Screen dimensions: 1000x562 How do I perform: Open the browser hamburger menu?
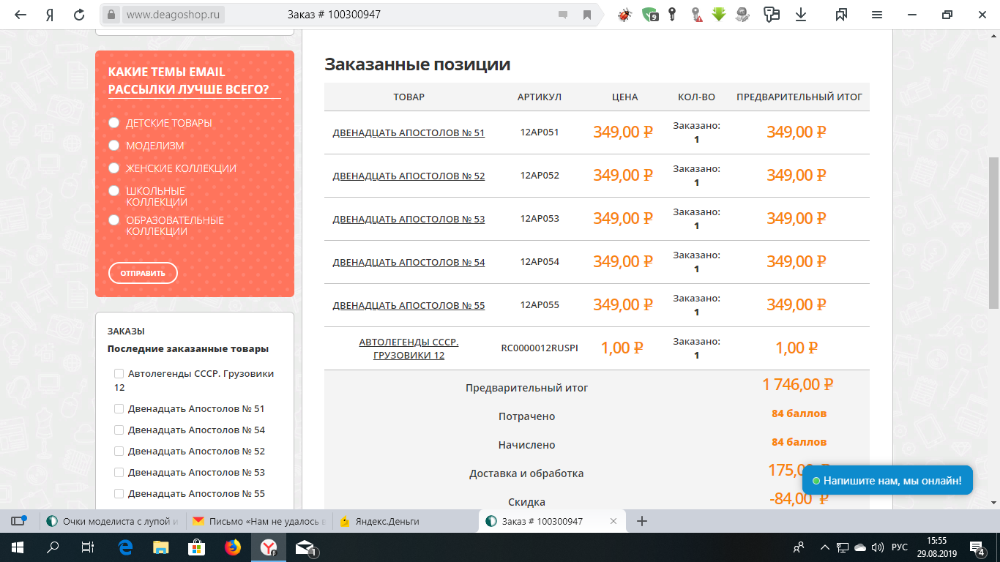(876, 15)
